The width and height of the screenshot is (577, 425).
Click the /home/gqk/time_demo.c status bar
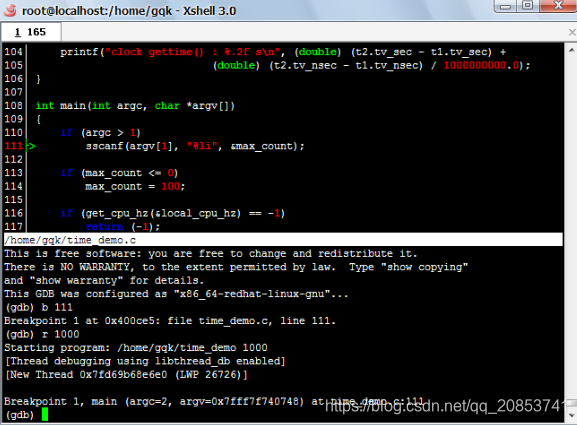coord(283,240)
